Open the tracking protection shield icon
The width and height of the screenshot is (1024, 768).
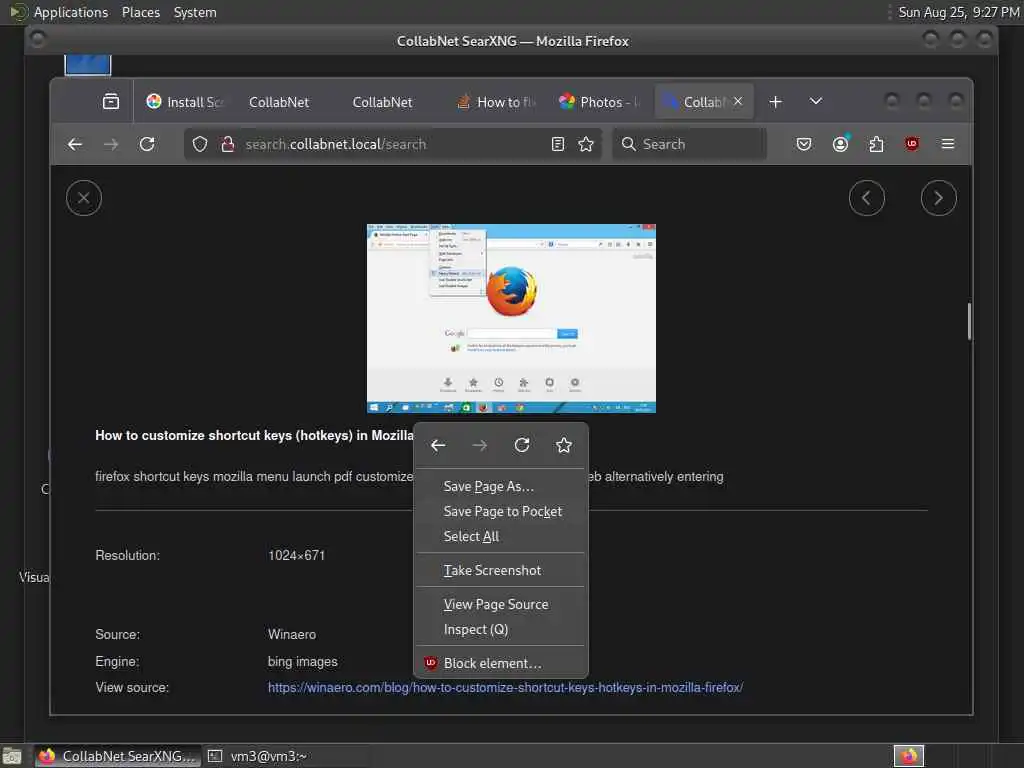[200, 144]
